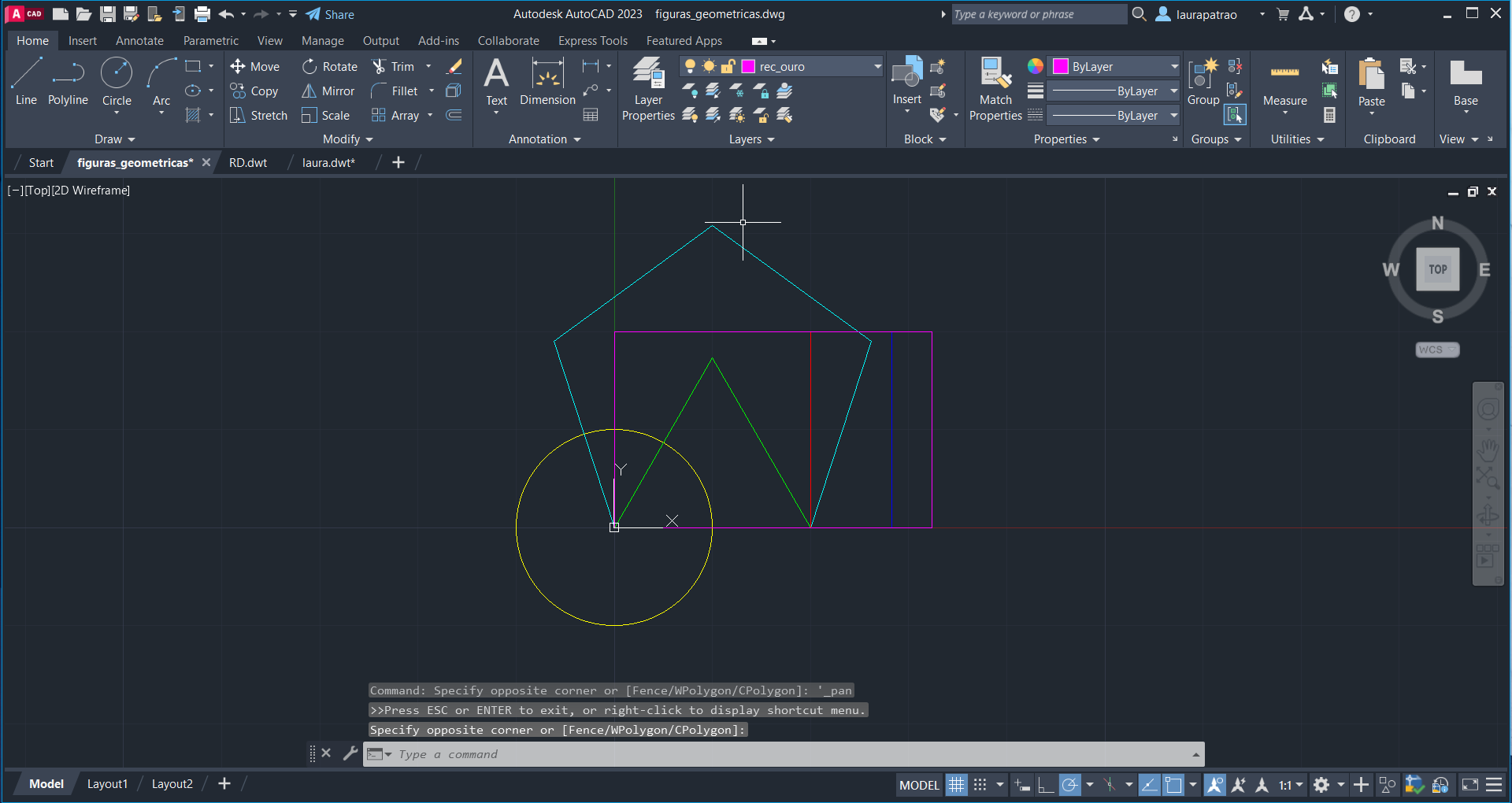Click the Share button
Viewport: 1512px width, 803px height.
tap(330, 14)
